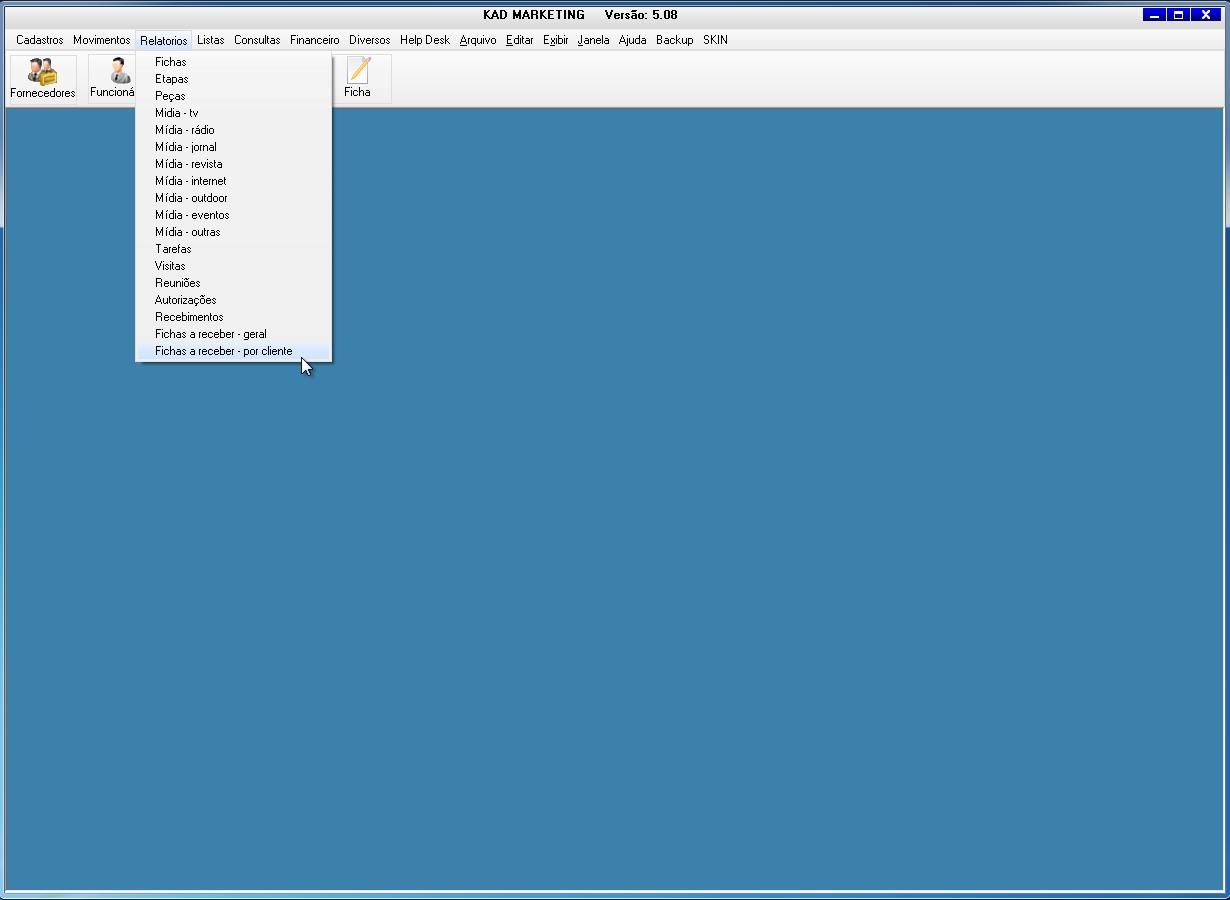Open the Cadastros menu
The height and width of the screenshot is (900, 1230).
(40, 40)
